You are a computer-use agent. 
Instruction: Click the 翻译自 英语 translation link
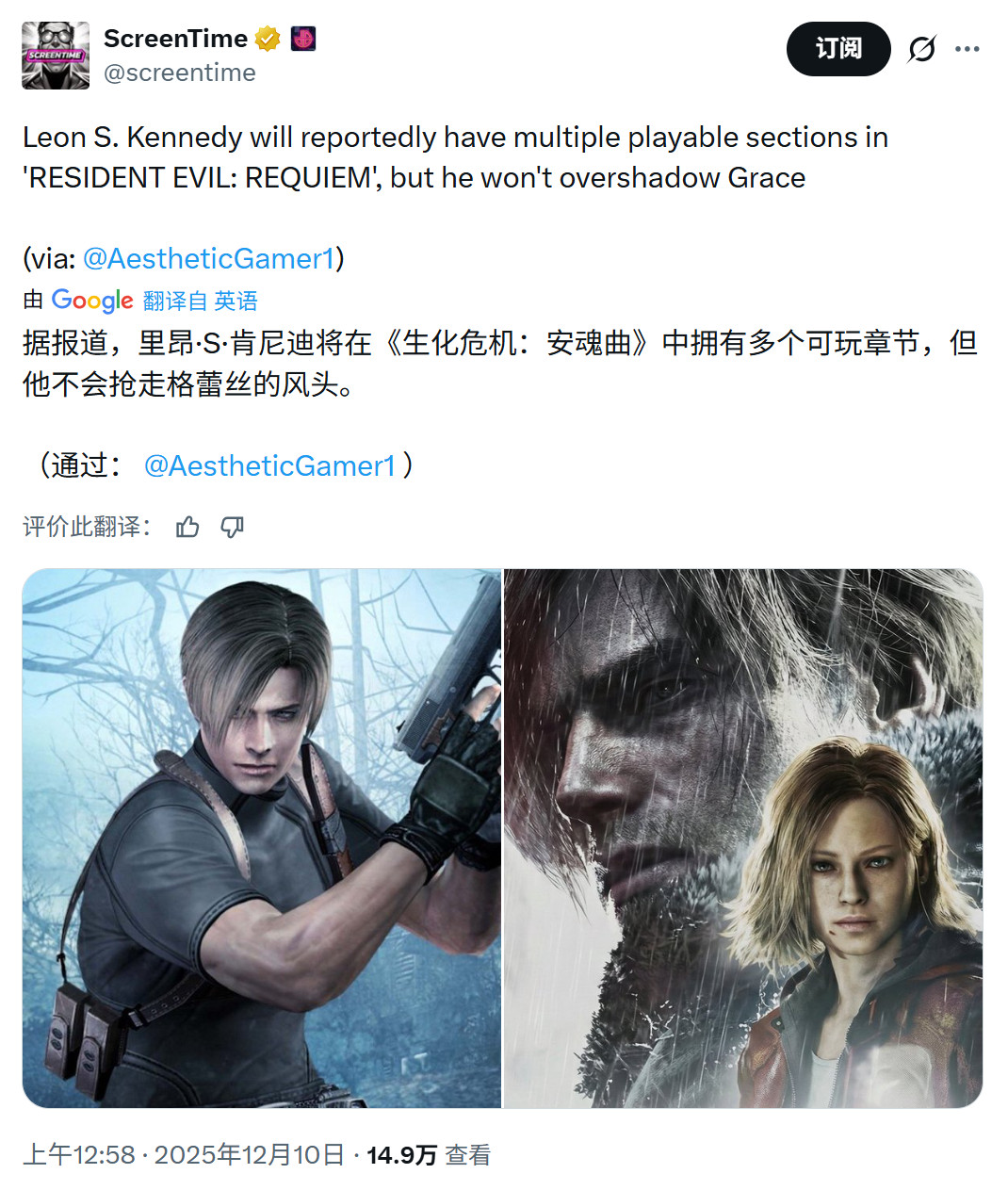pyautogui.click(x=201, y=301)
